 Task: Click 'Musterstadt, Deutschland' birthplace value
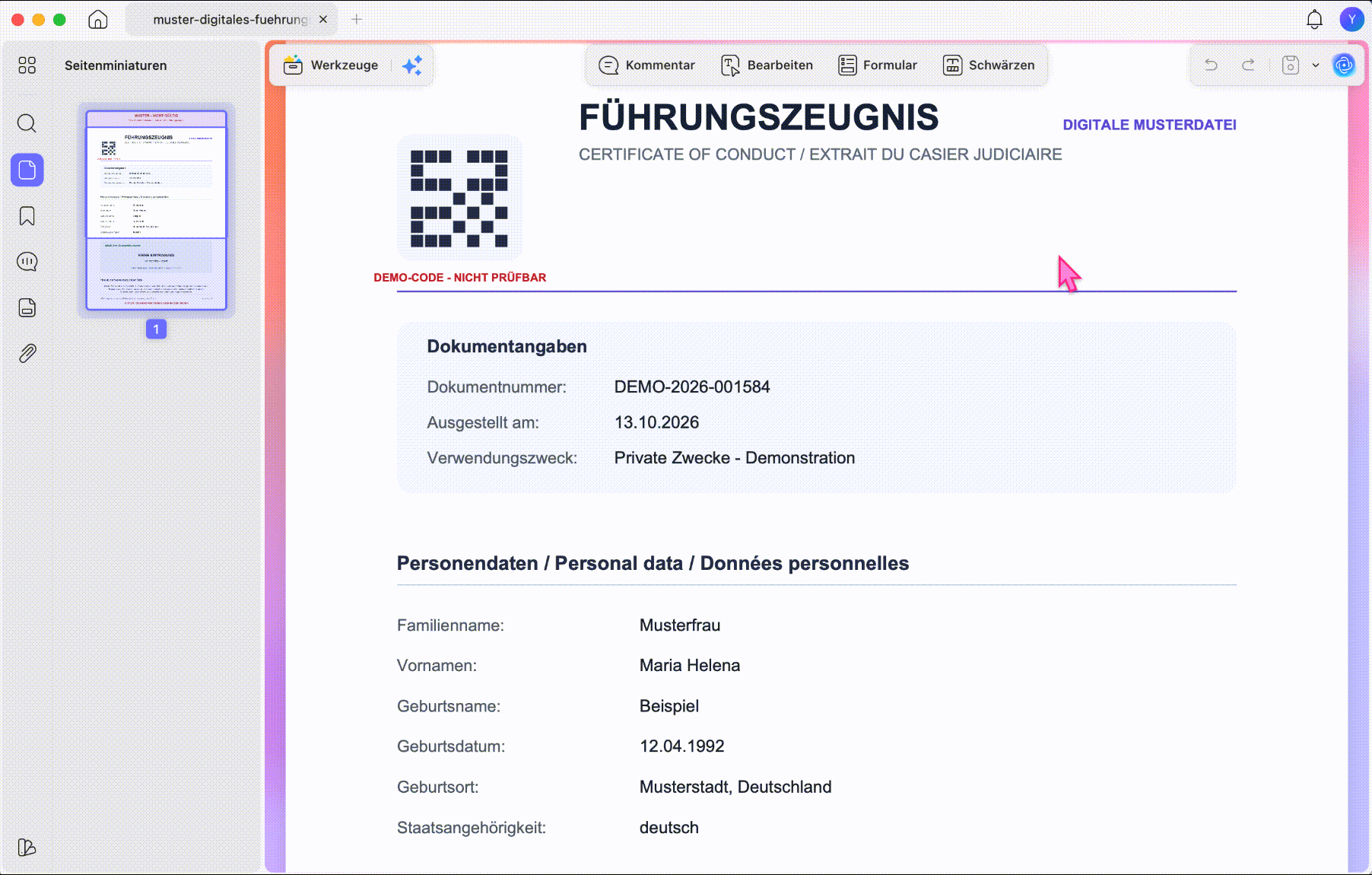point(735,787)
